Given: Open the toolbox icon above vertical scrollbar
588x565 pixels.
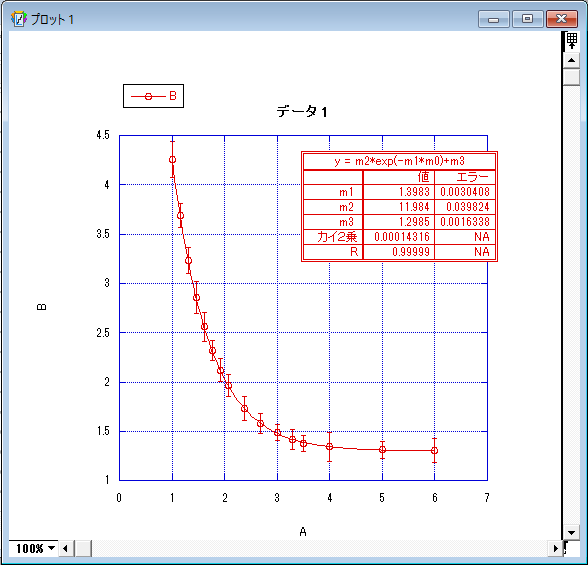Looking at the screenshot, I should [571, 40].
